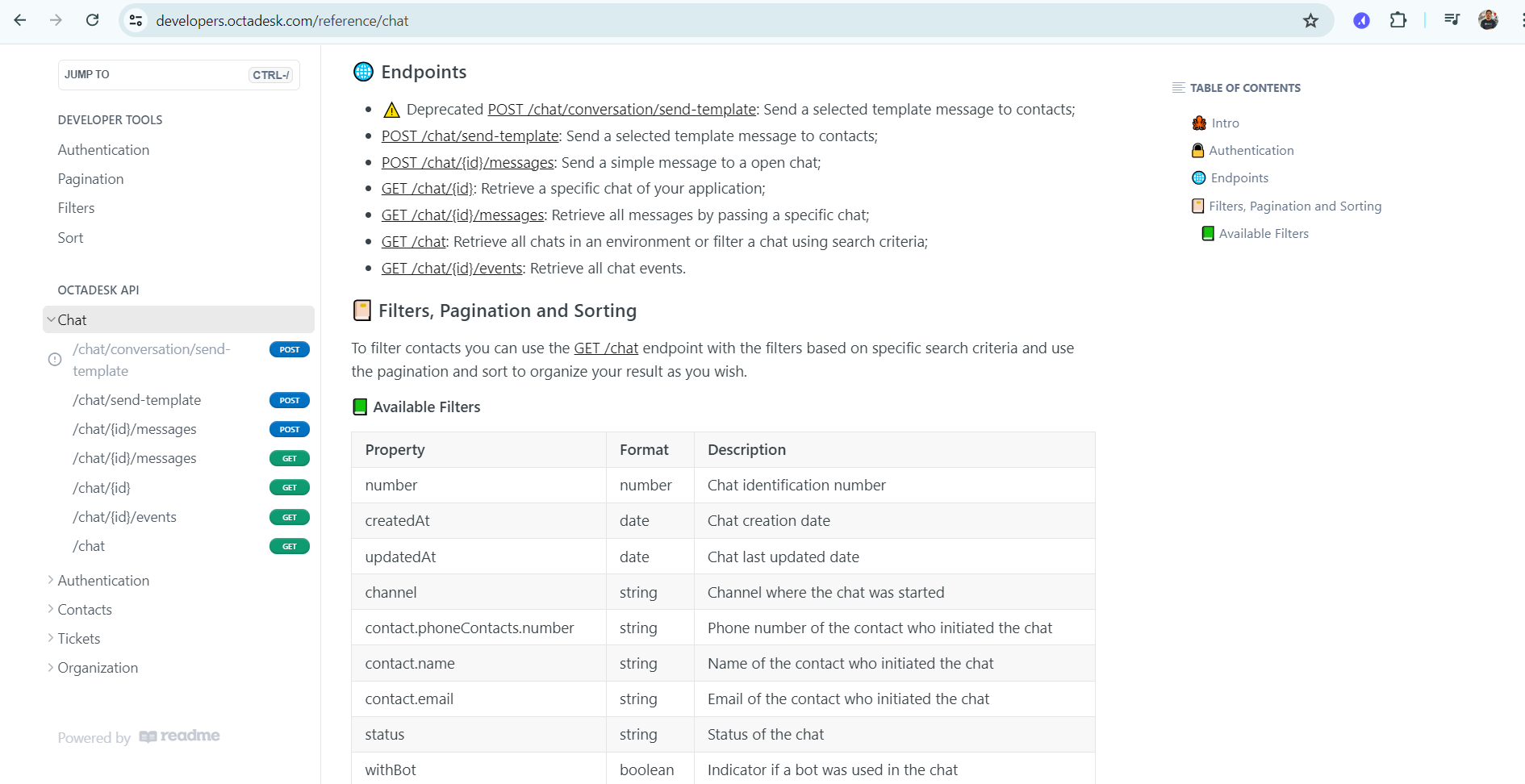Click the Table of Contents list icon

point(1179,88)
